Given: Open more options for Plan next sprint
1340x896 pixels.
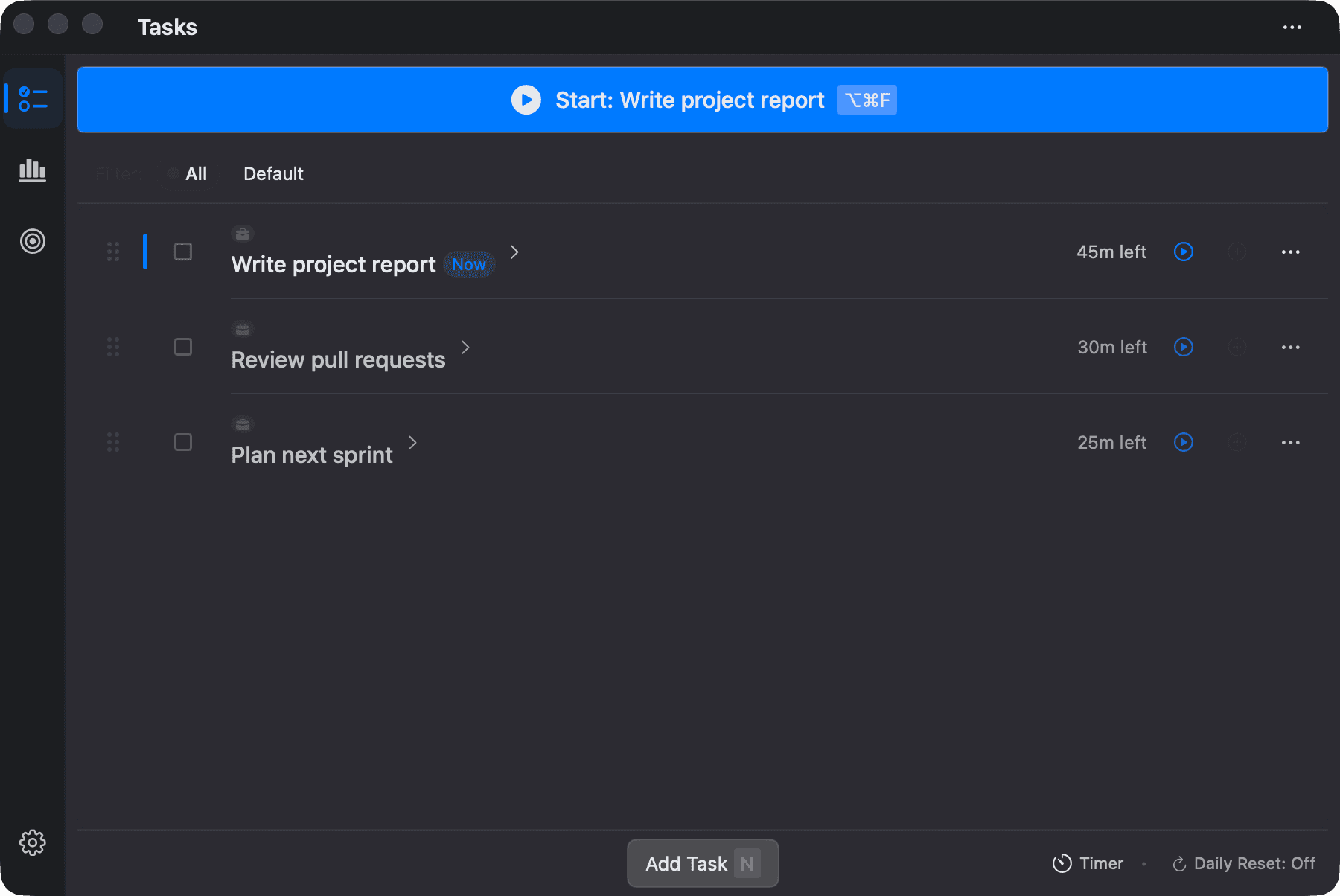Looking at the screenshot, I should (1291, 442).
